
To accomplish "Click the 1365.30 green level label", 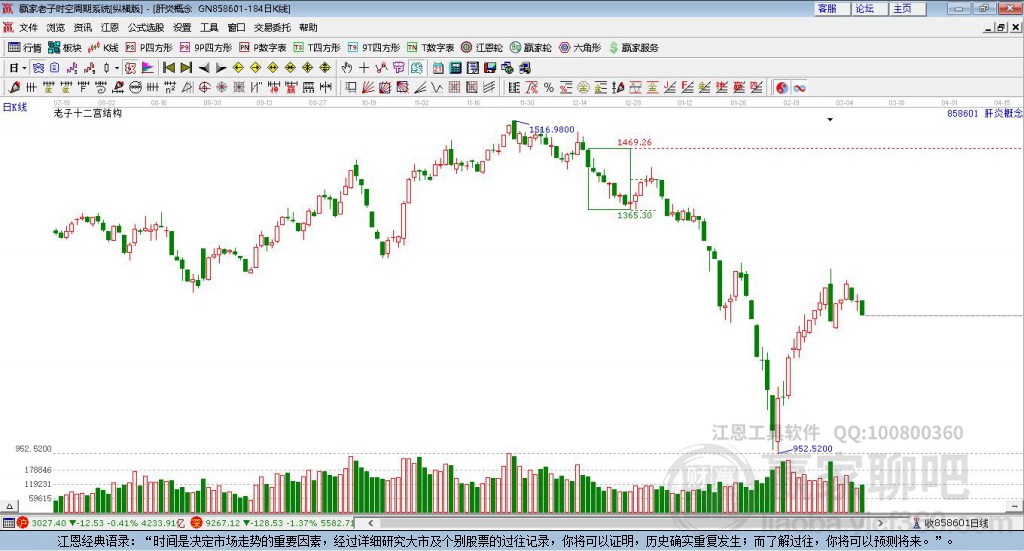I will coord(635,215).
